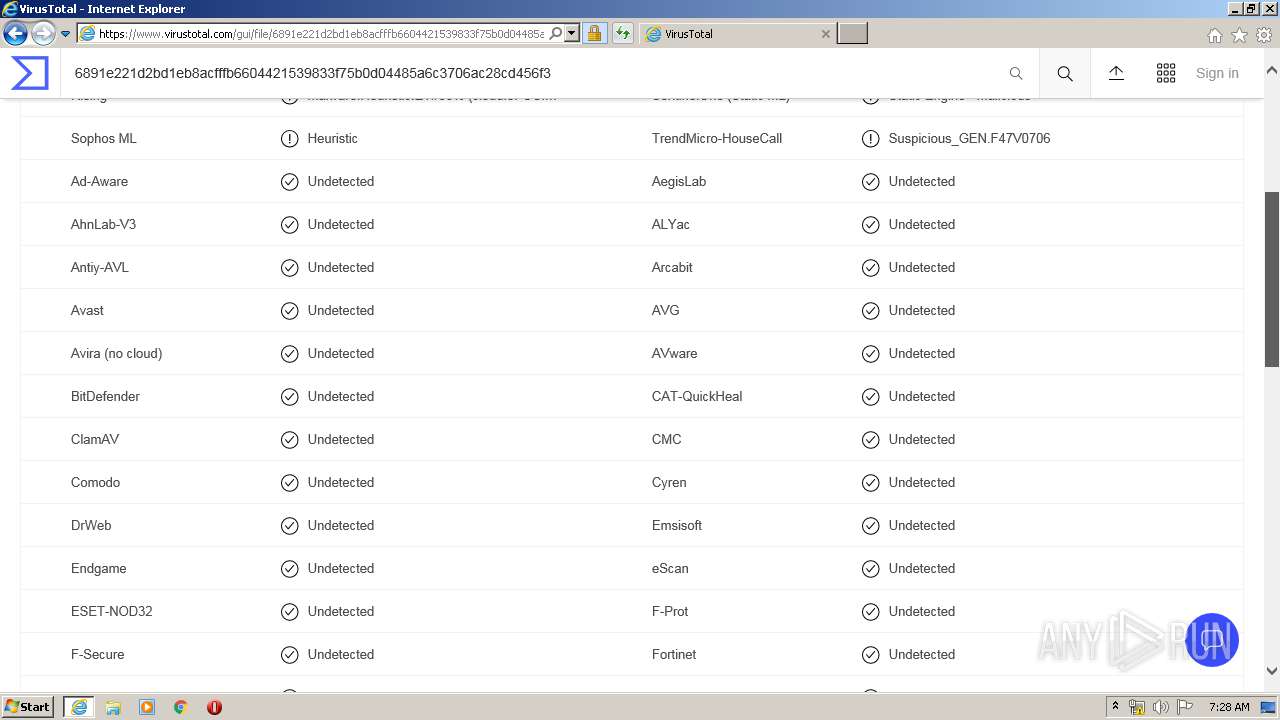Click the AhnLab-V3 engine name
The height and width of the screenshot is (720, 1280).
pyautogui.click(x=103, y=224)
